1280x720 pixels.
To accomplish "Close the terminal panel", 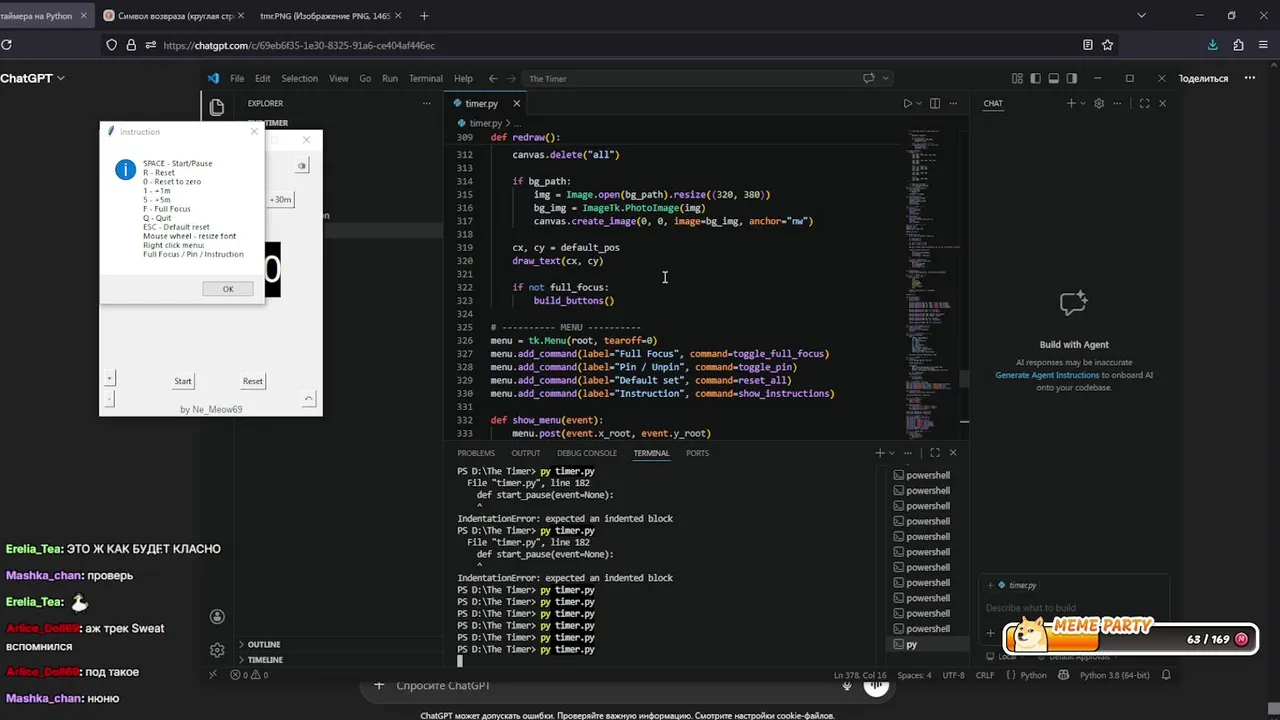I will (952, 453).
